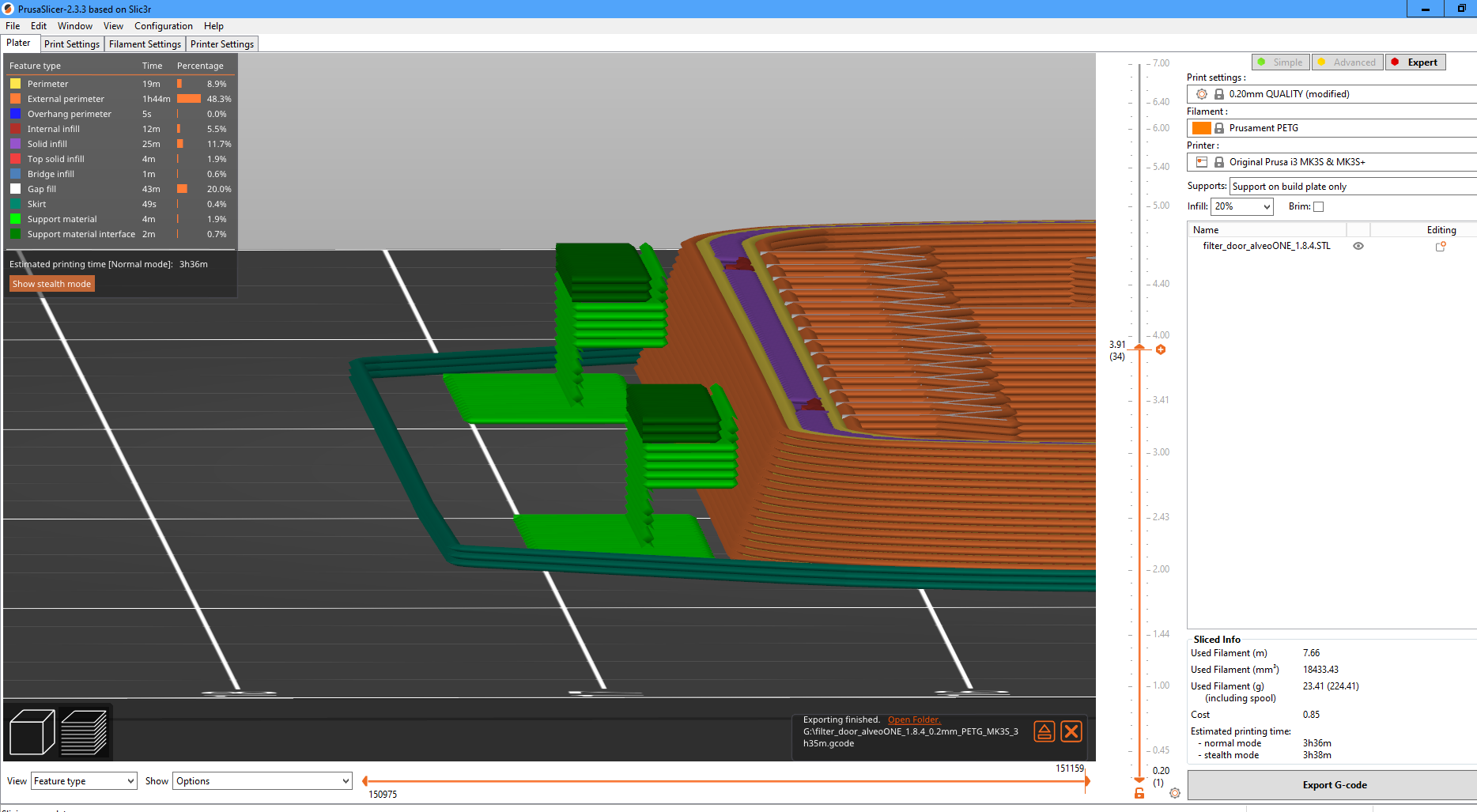1477x812 pixels.
Task: Switch to the 3D editor cube view
Action: click(x=32, y=732)
